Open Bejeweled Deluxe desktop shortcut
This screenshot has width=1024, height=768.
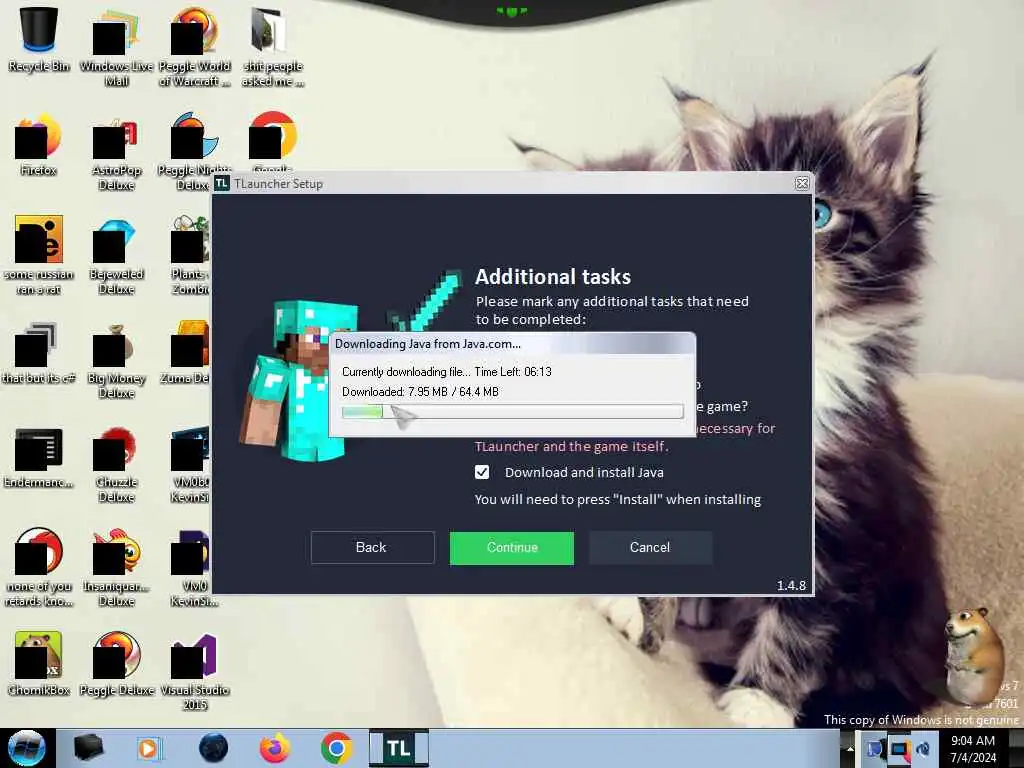click(116, 256)
